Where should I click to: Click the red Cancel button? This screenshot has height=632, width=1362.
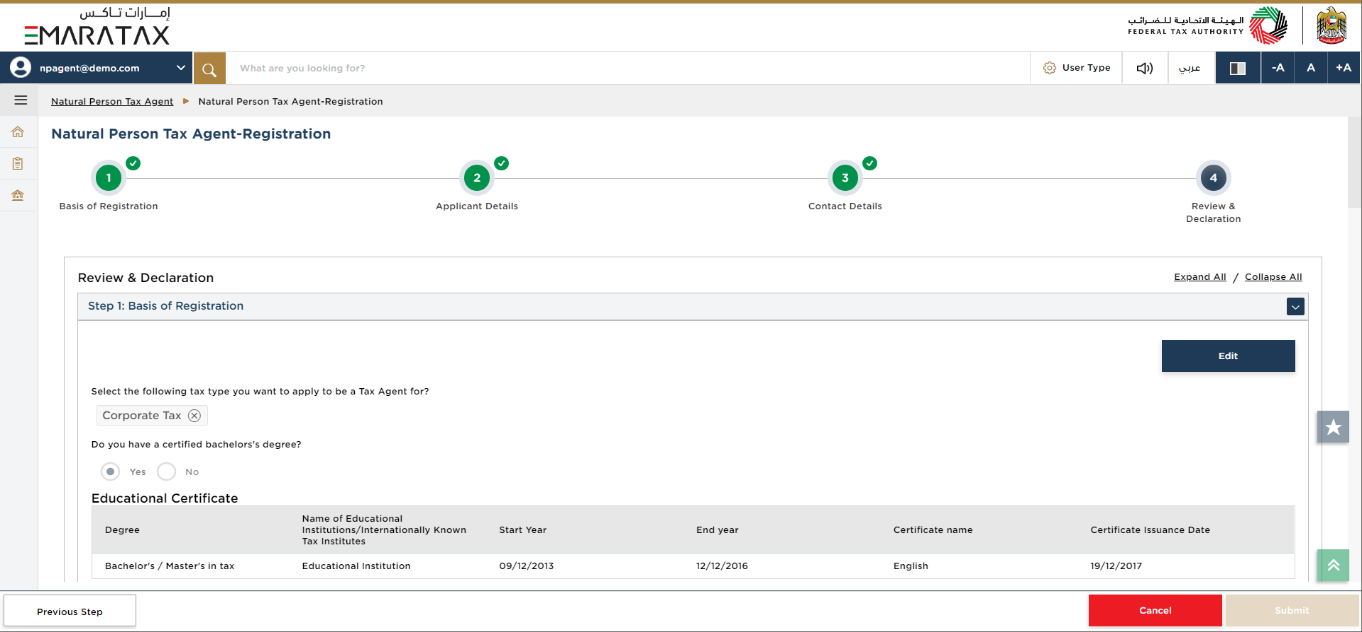(1155, 610)
